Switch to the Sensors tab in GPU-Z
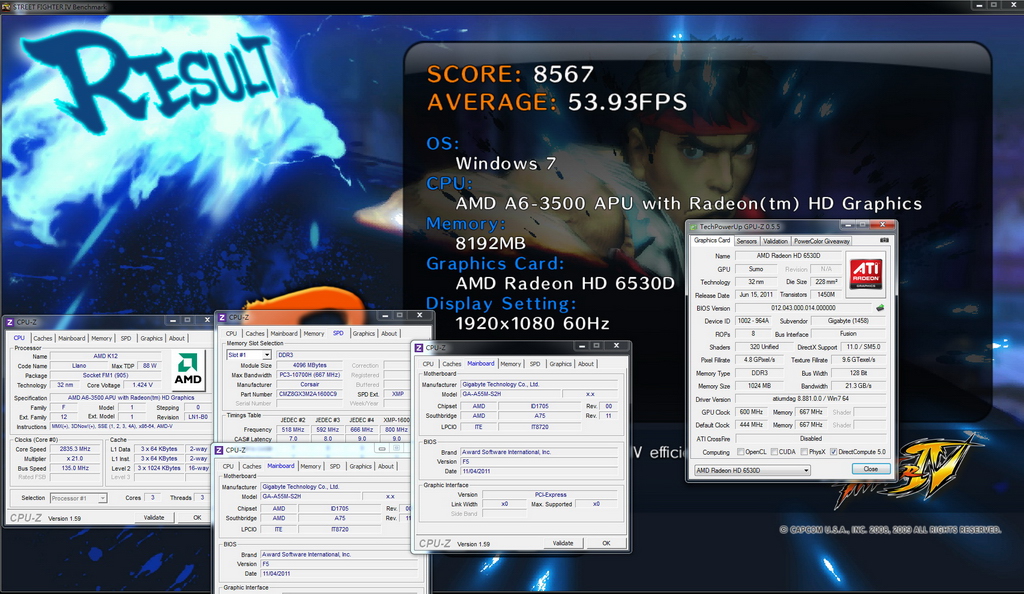This screenshot has width=1024, height=594. (x=746, y=241)
